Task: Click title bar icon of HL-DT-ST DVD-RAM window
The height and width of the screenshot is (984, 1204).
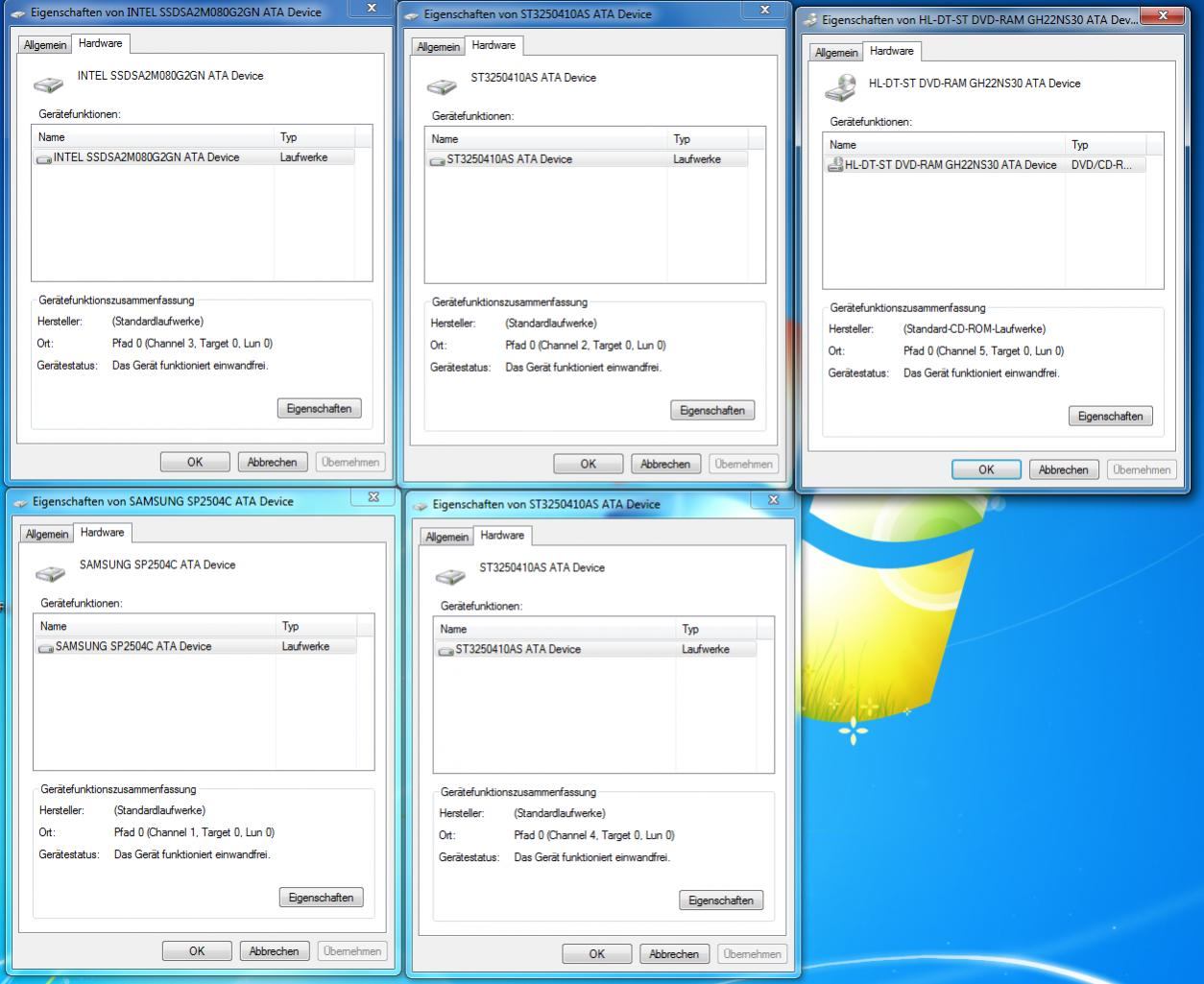Action: tap(811, 20)
